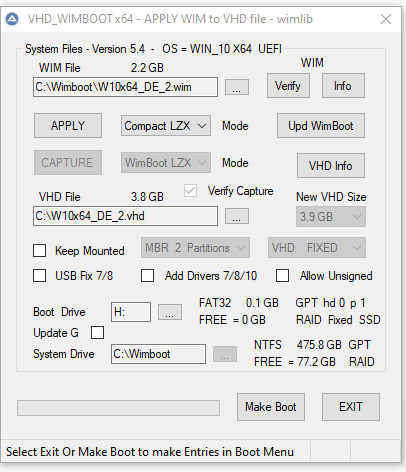Open the Compact LZX mode dropdown
Screen dimensions: 406x472
(x=166, y=126)
